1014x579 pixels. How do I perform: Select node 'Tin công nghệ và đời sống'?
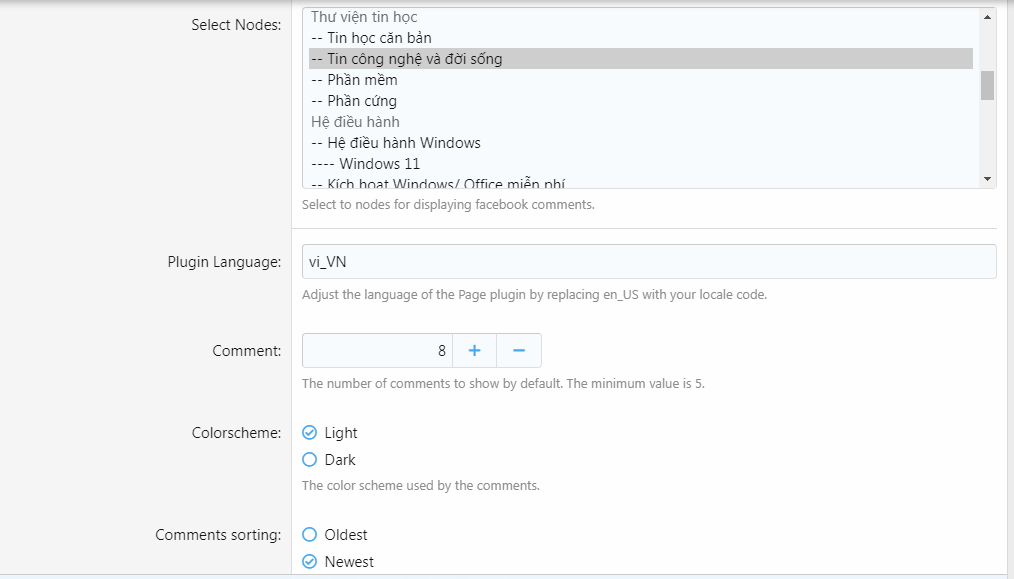(407, 59)
